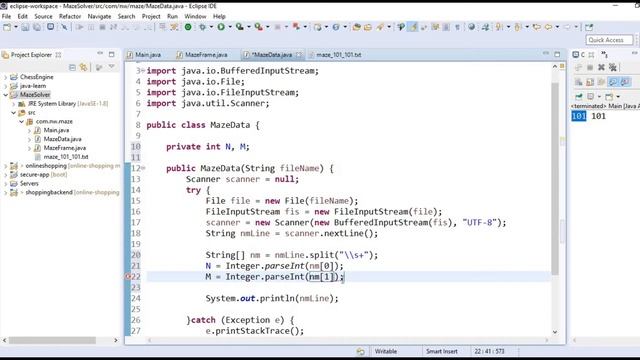640x360 pixels.
Task: Expand the ChessEngine project
Action: point(5,77)
